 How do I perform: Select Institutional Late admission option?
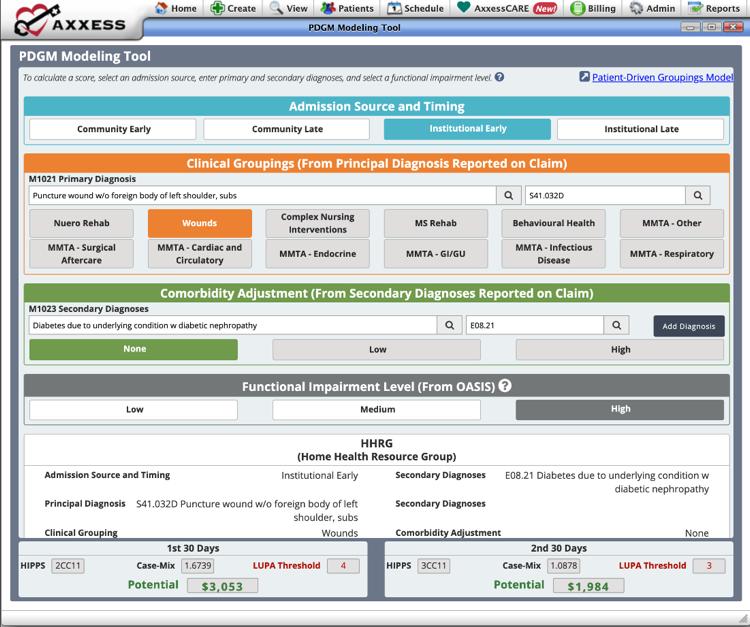640,129
